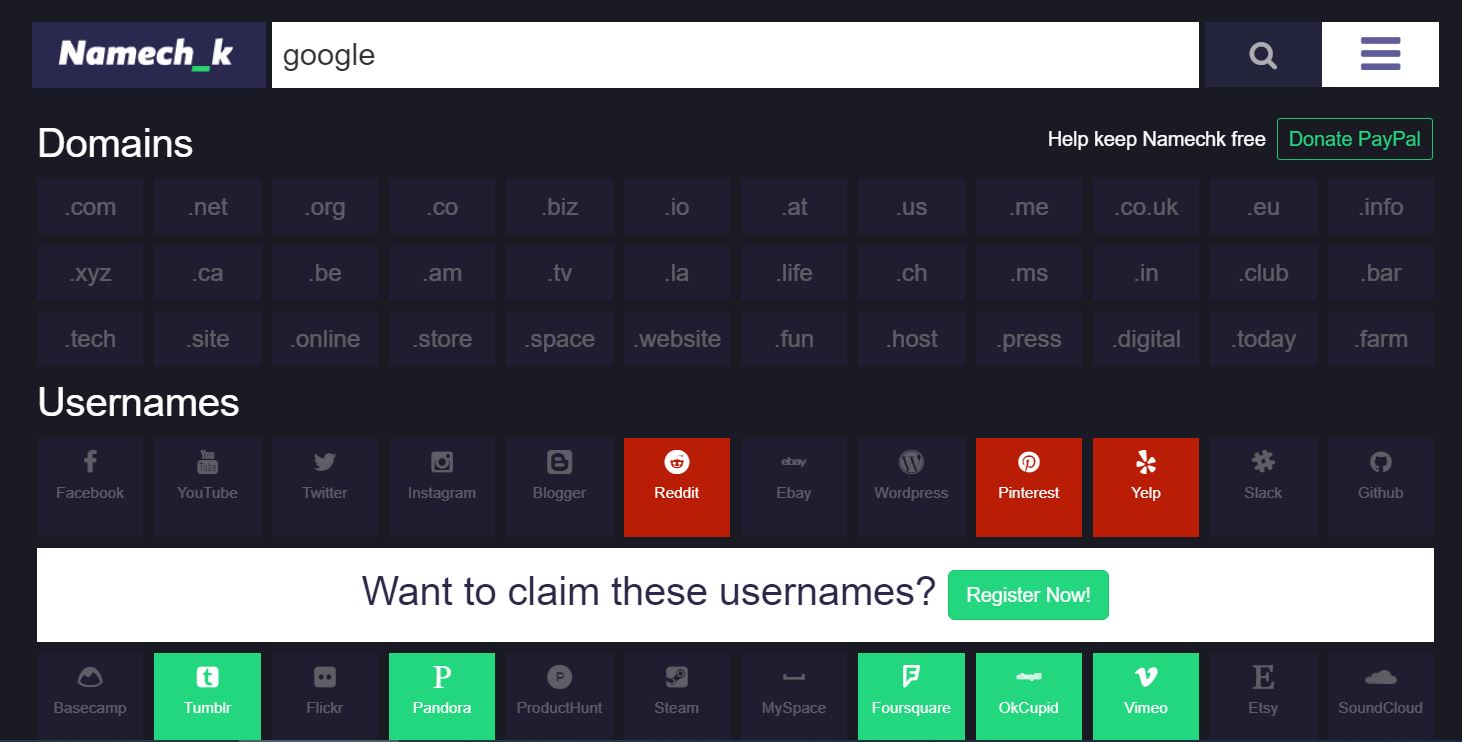This screenshot has height=742, width=1462.
Task: Select the Flickr username tile
Action: (325, 696)
